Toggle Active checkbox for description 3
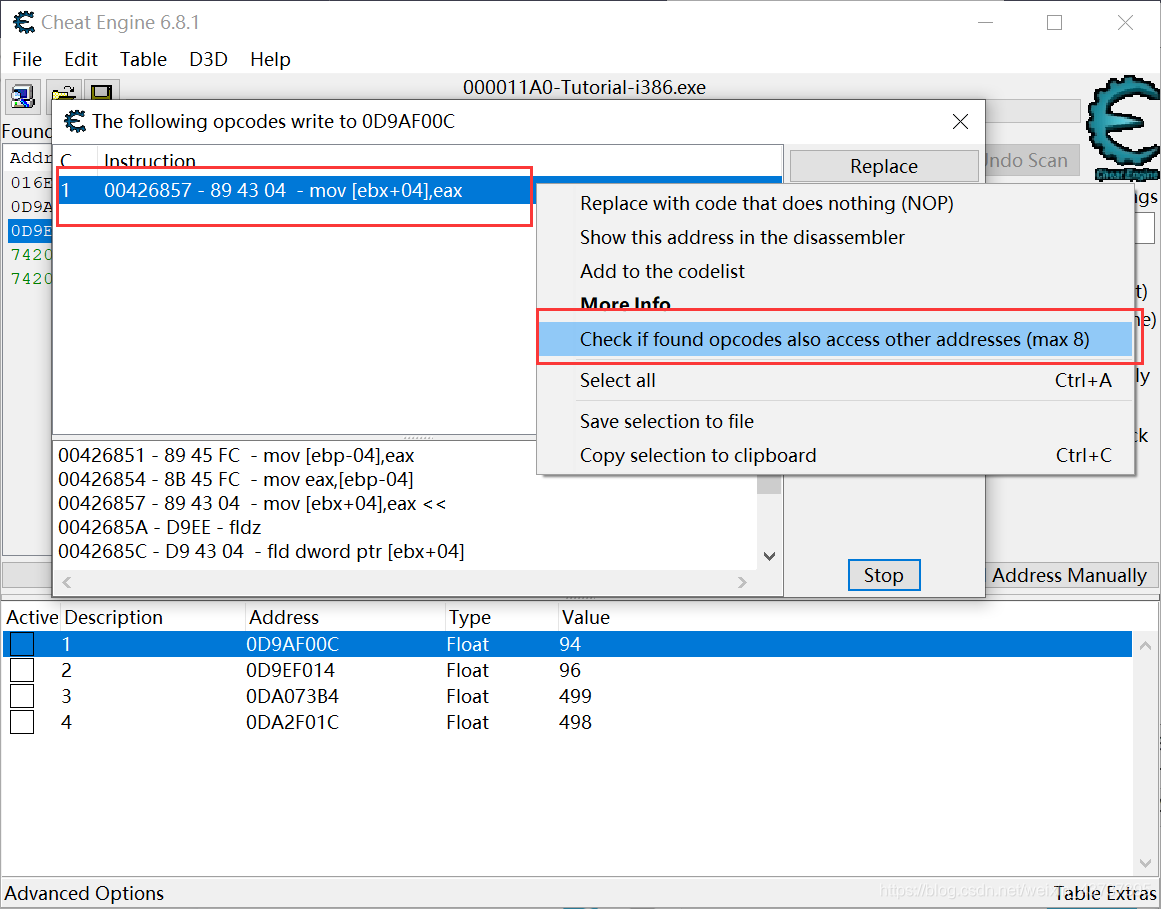The width and height of the screenshot is (1161, 909). [x=22, y=696]
